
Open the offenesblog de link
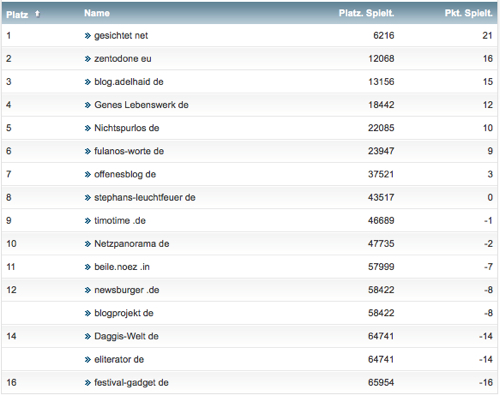125,174
